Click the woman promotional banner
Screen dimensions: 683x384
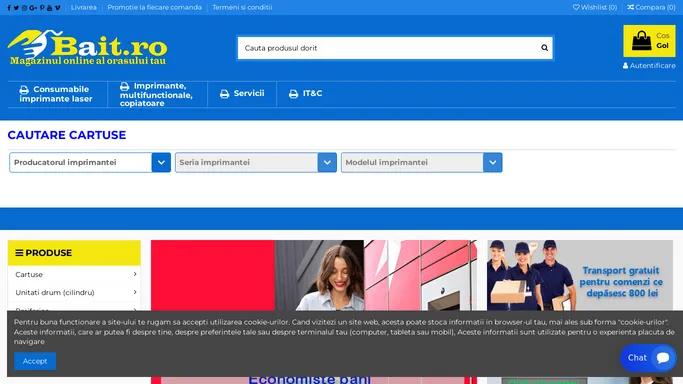(x=314, y=275)
